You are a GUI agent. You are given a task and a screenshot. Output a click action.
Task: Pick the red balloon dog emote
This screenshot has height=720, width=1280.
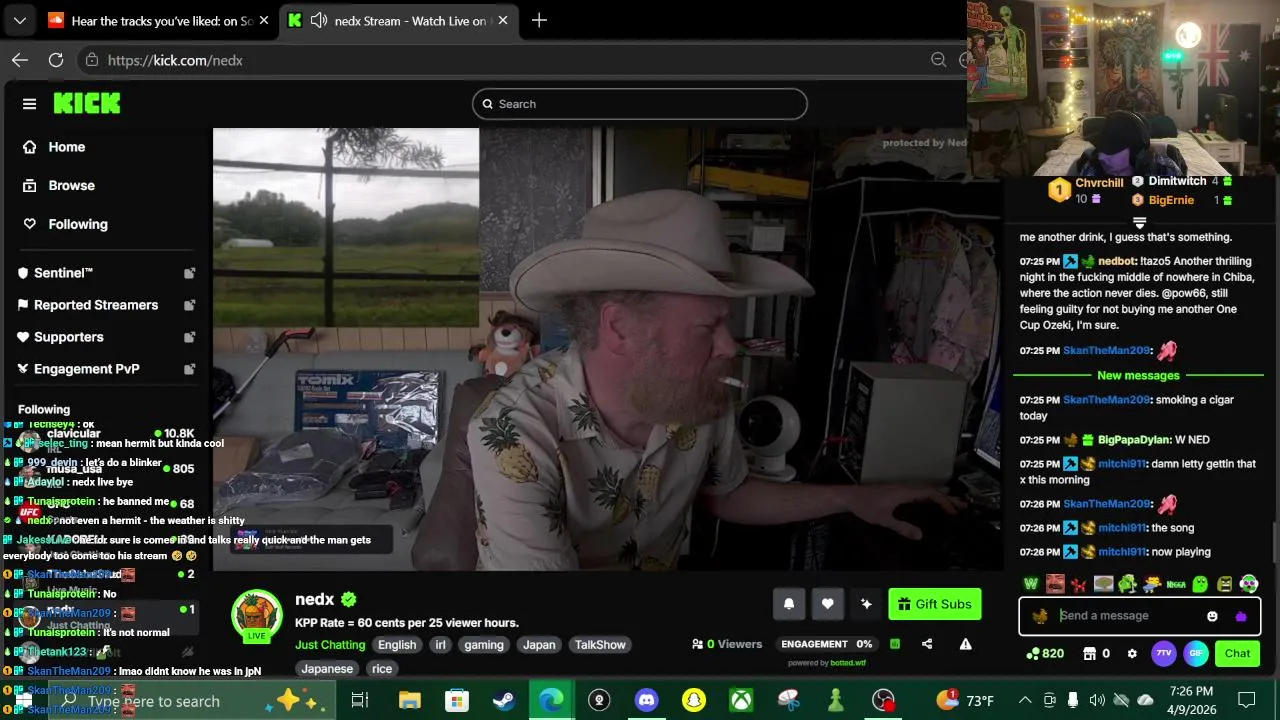point(1078,584)
